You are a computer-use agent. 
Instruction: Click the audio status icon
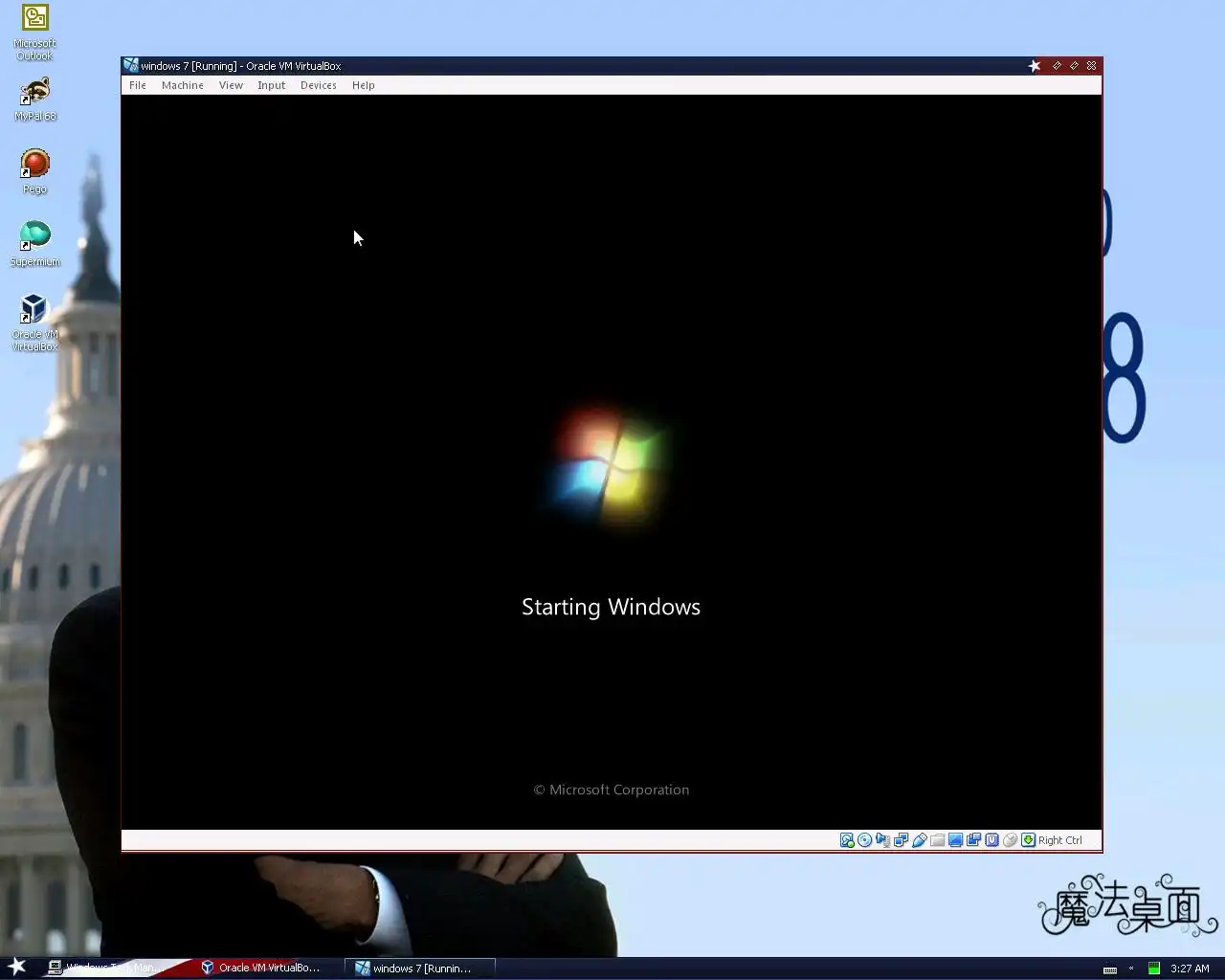883,840
